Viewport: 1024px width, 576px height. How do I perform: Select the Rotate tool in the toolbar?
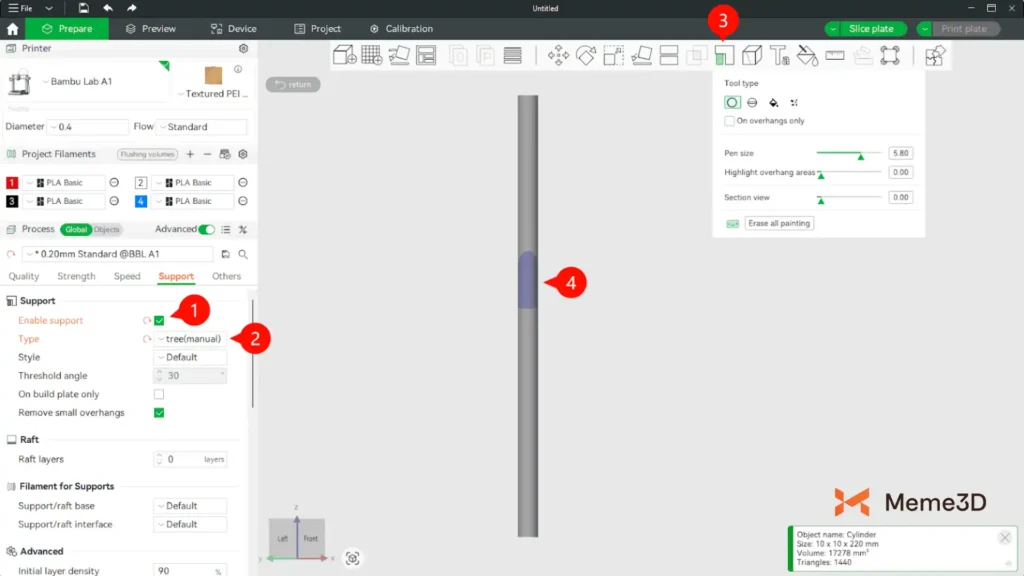coord(586,55)
